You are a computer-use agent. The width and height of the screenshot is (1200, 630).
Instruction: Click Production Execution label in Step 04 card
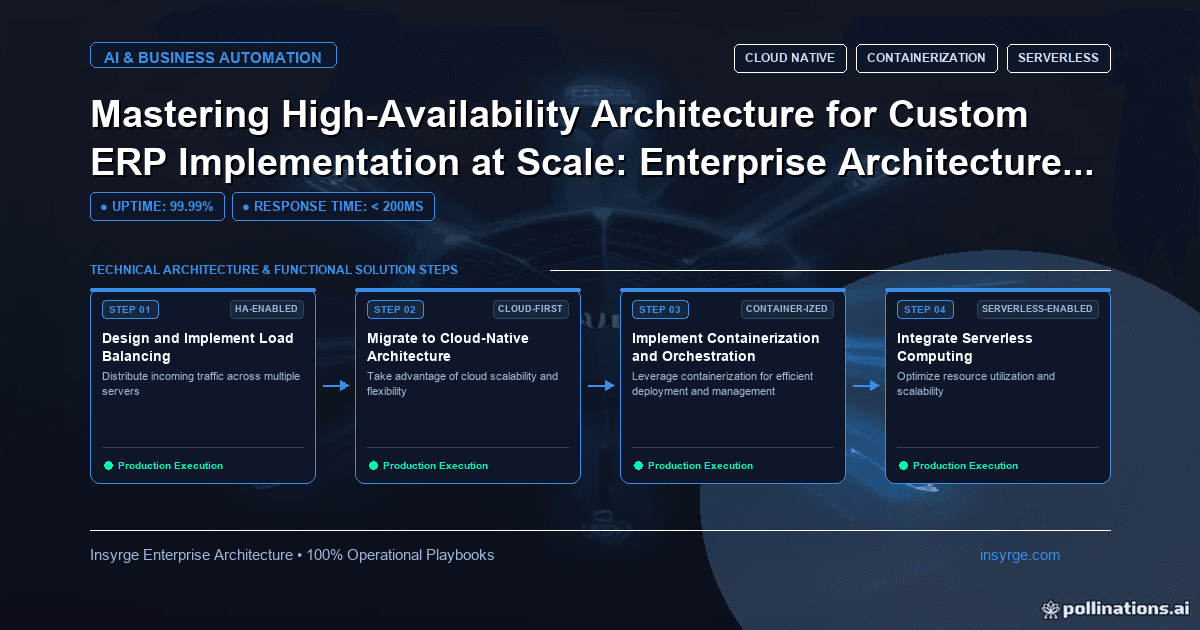(965, 466)
